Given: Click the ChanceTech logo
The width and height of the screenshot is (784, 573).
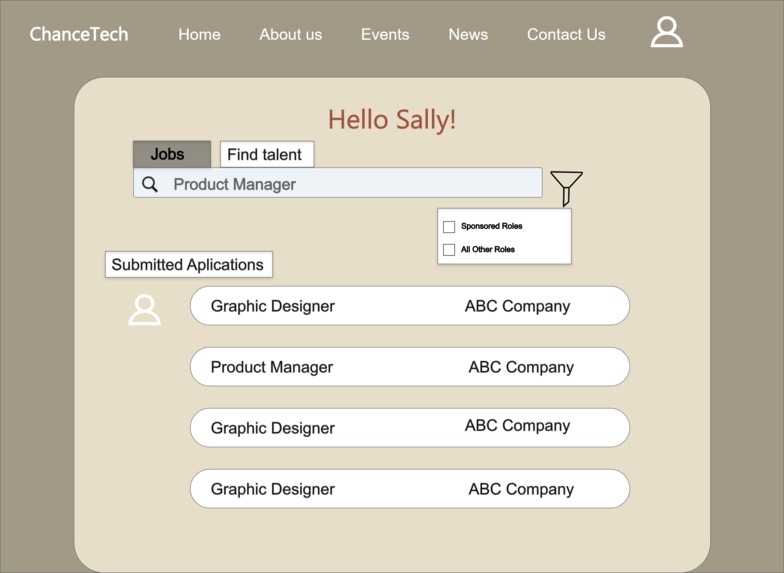Looking at the screenshot, I should click(x=78, y=34).
